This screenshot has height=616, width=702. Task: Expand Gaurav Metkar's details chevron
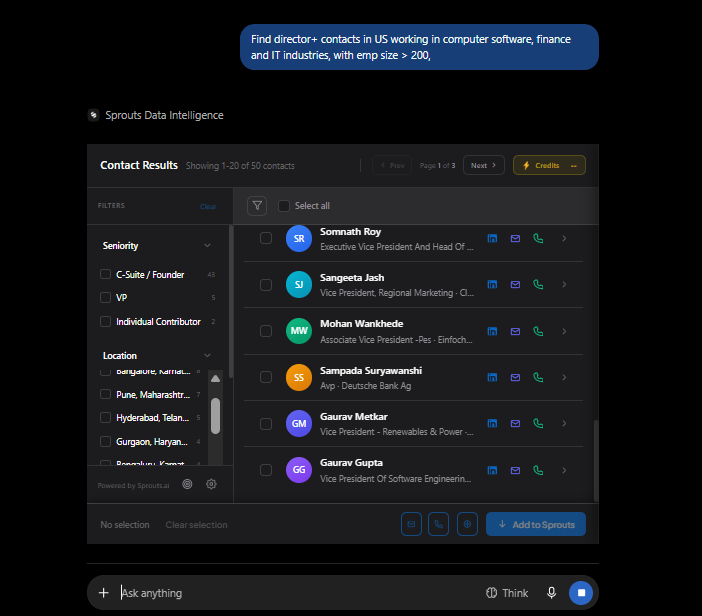coord(564,424)
